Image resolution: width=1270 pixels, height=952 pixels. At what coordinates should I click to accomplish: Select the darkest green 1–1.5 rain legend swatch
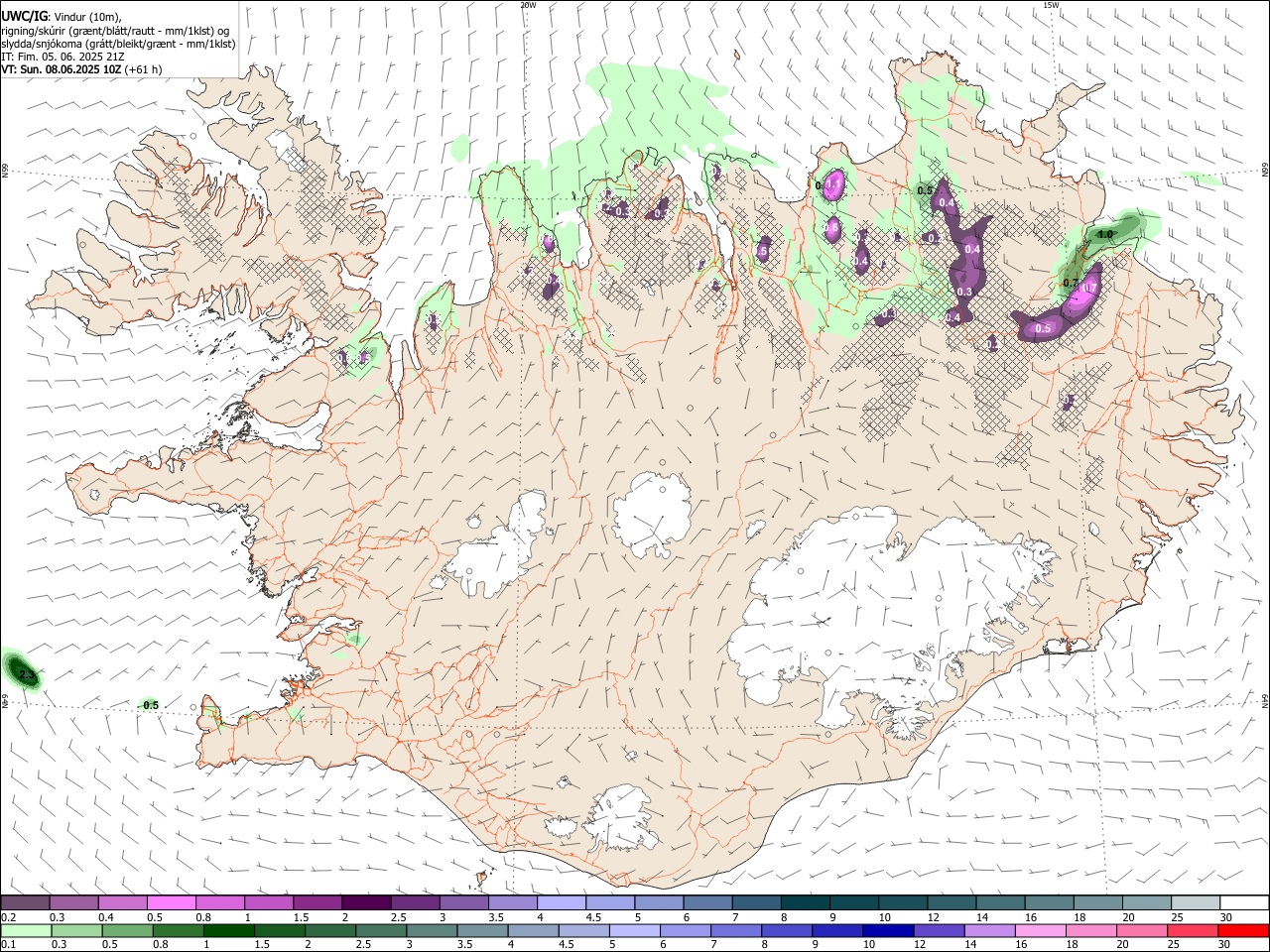click(x=228, y=931)
